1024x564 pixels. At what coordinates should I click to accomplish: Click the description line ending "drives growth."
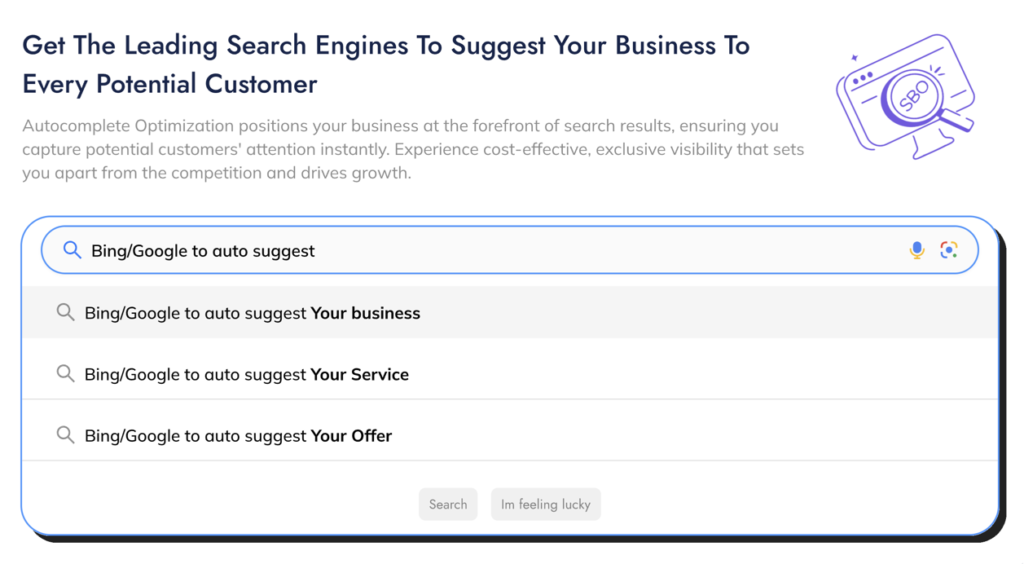(216, 172)
